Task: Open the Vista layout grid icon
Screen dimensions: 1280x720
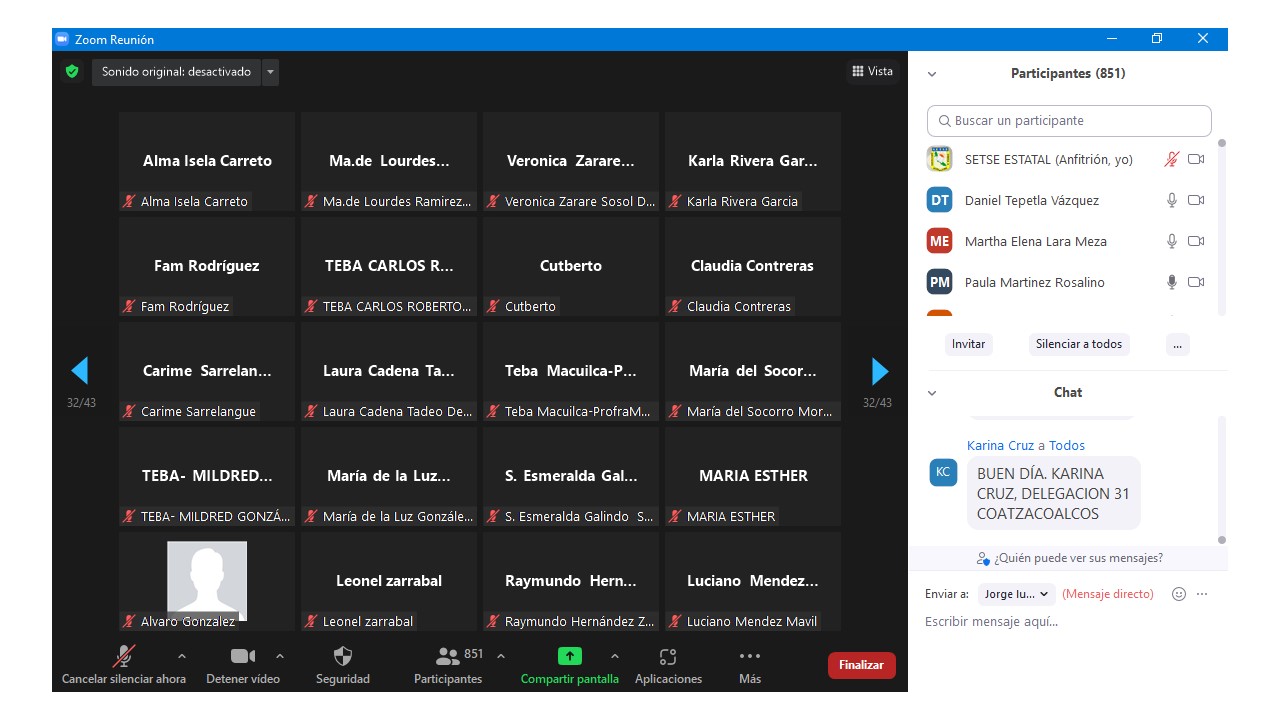Action: tap(858, 71)
